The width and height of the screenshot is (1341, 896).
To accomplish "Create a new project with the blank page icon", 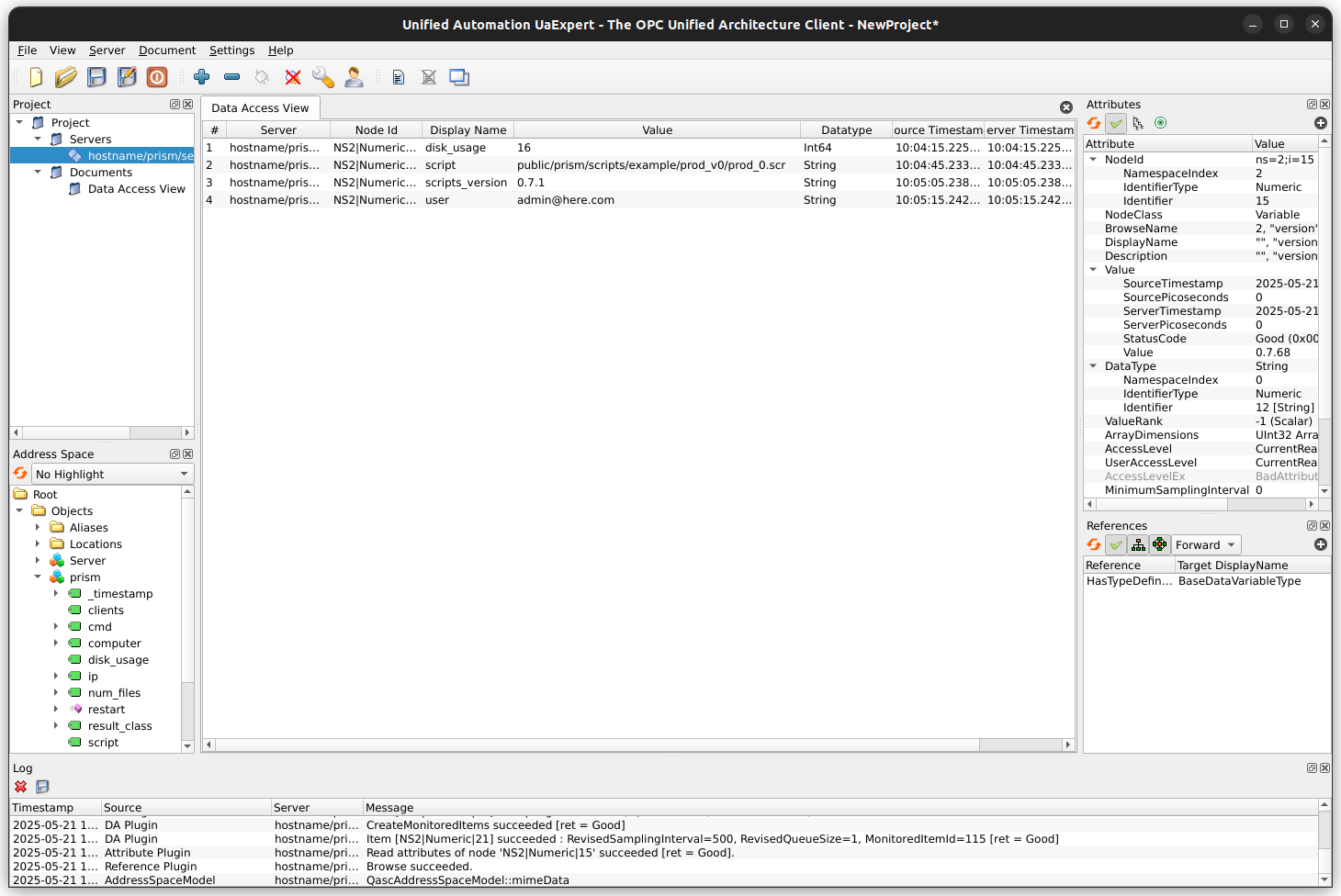I will [36, 77].
